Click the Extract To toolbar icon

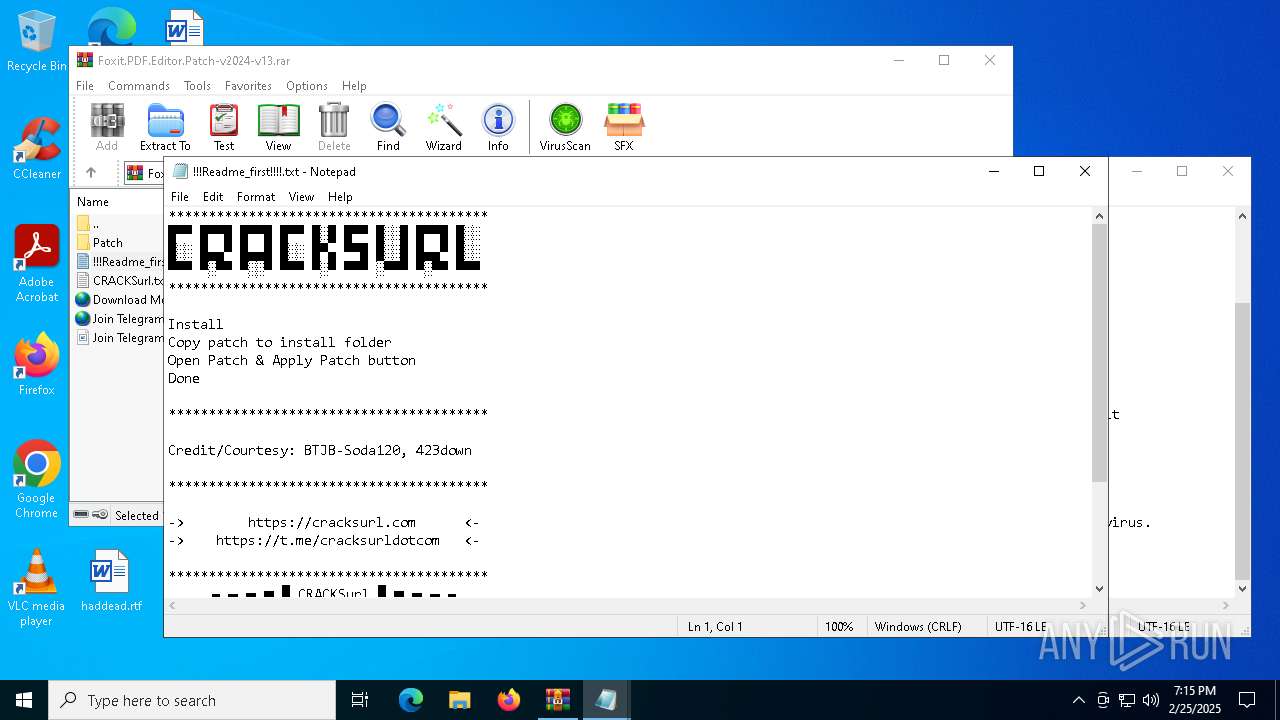[x=165, y=127]
